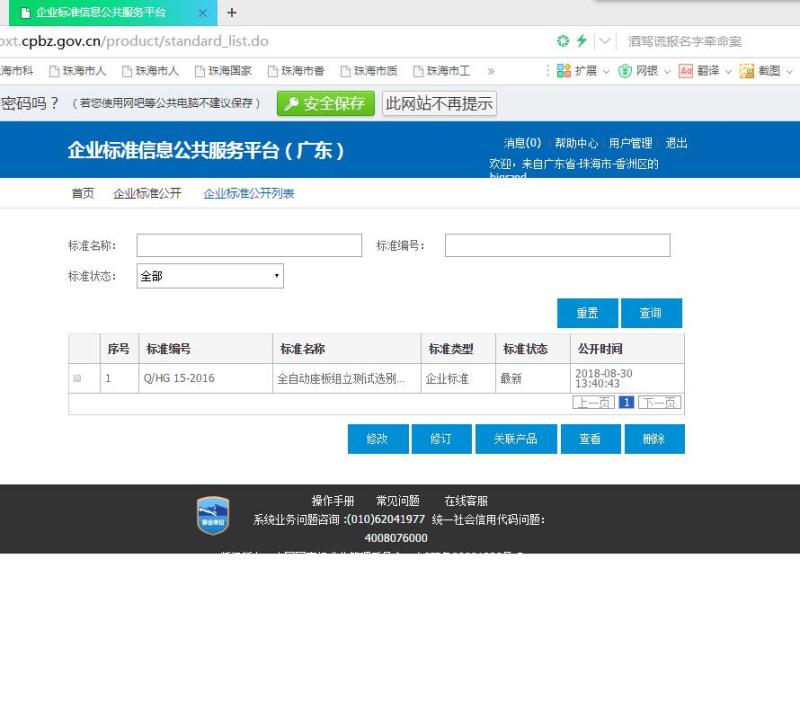The width and height of the screenshot is (800, 701).
Task: Open the 在线客服 online support link
Action: coord(466,501)
